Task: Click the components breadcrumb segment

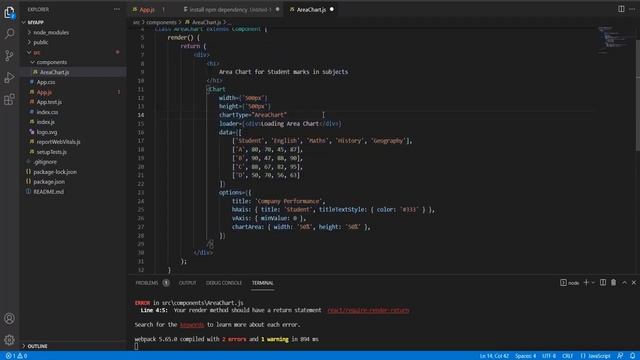Action: (x=162, y=22)
